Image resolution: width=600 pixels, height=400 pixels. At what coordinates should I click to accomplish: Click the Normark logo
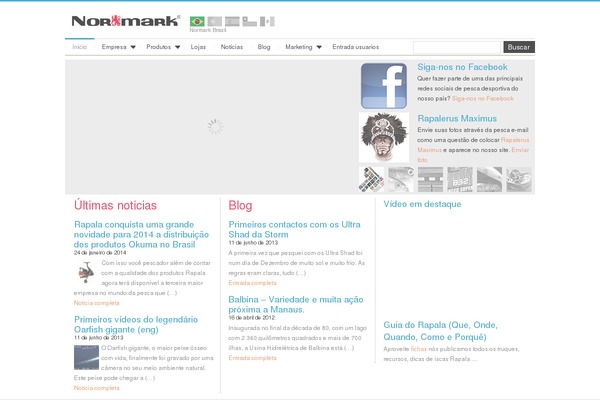(126, 21)
